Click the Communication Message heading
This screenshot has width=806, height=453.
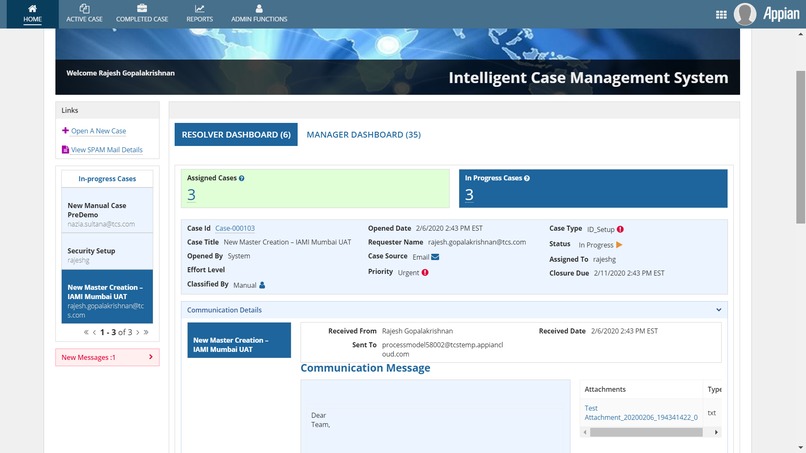click(x=365, y=368)
